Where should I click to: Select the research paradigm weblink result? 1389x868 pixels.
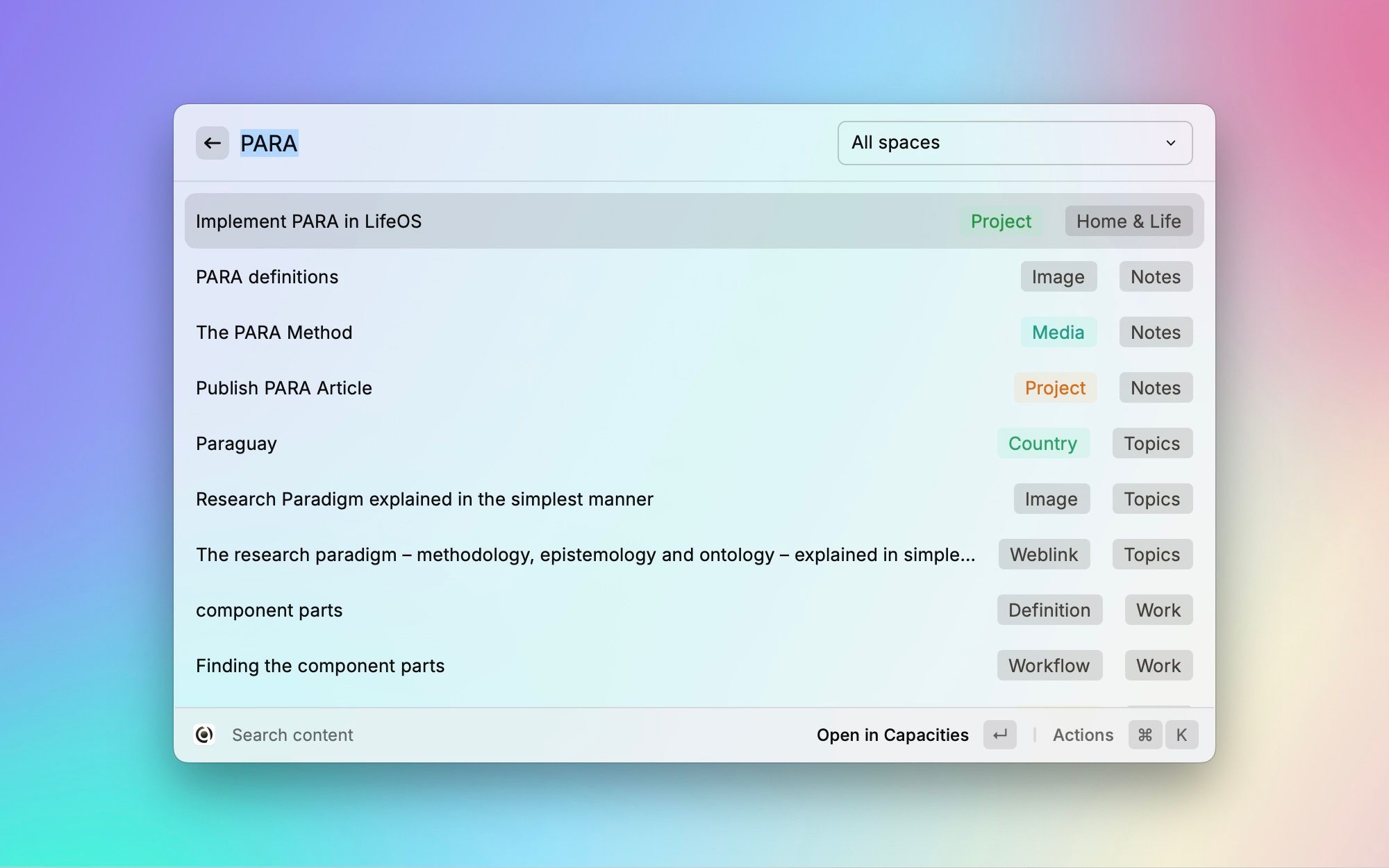(x=585, y=554)
